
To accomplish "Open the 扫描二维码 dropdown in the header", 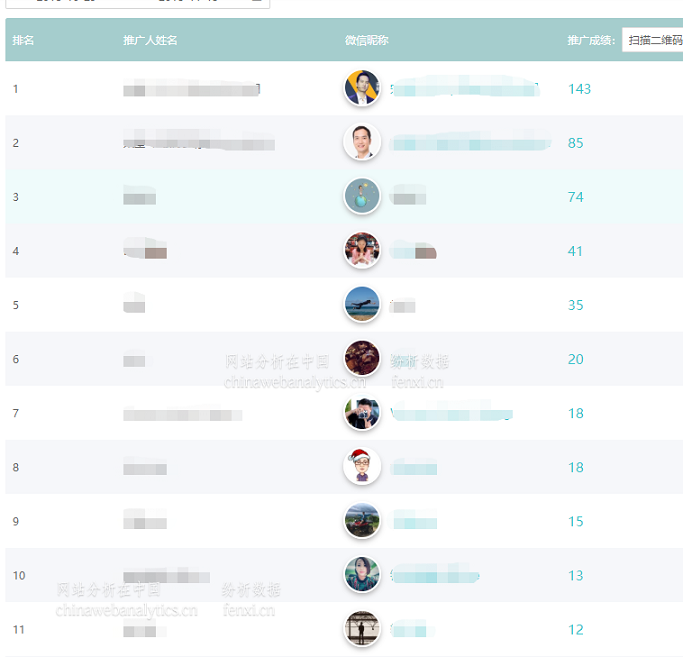I will coord(653,41).
